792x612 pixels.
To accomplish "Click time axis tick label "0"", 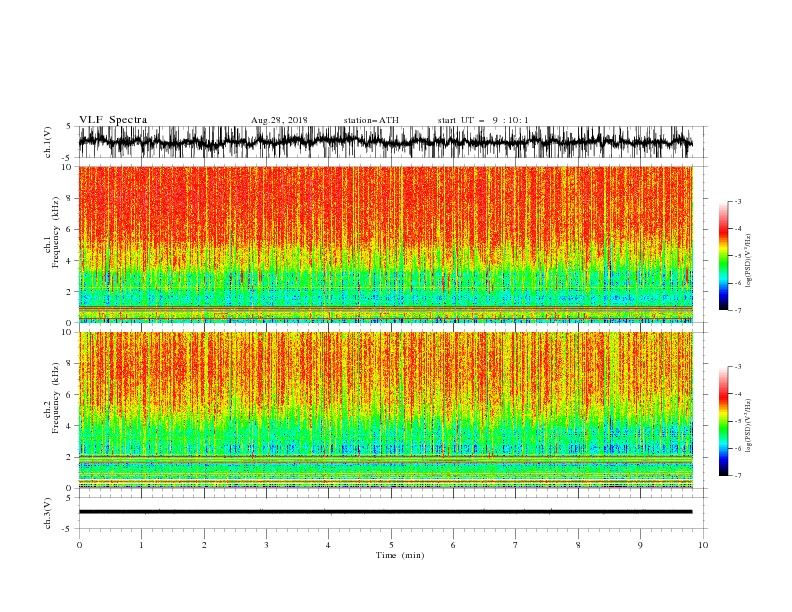I will [79, 545].
